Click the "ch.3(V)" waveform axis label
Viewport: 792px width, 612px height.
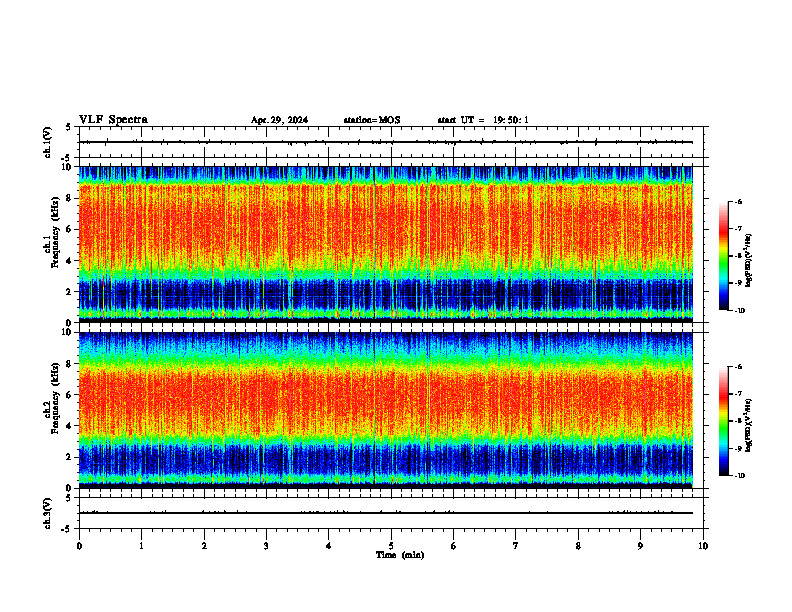coord(48,513)
